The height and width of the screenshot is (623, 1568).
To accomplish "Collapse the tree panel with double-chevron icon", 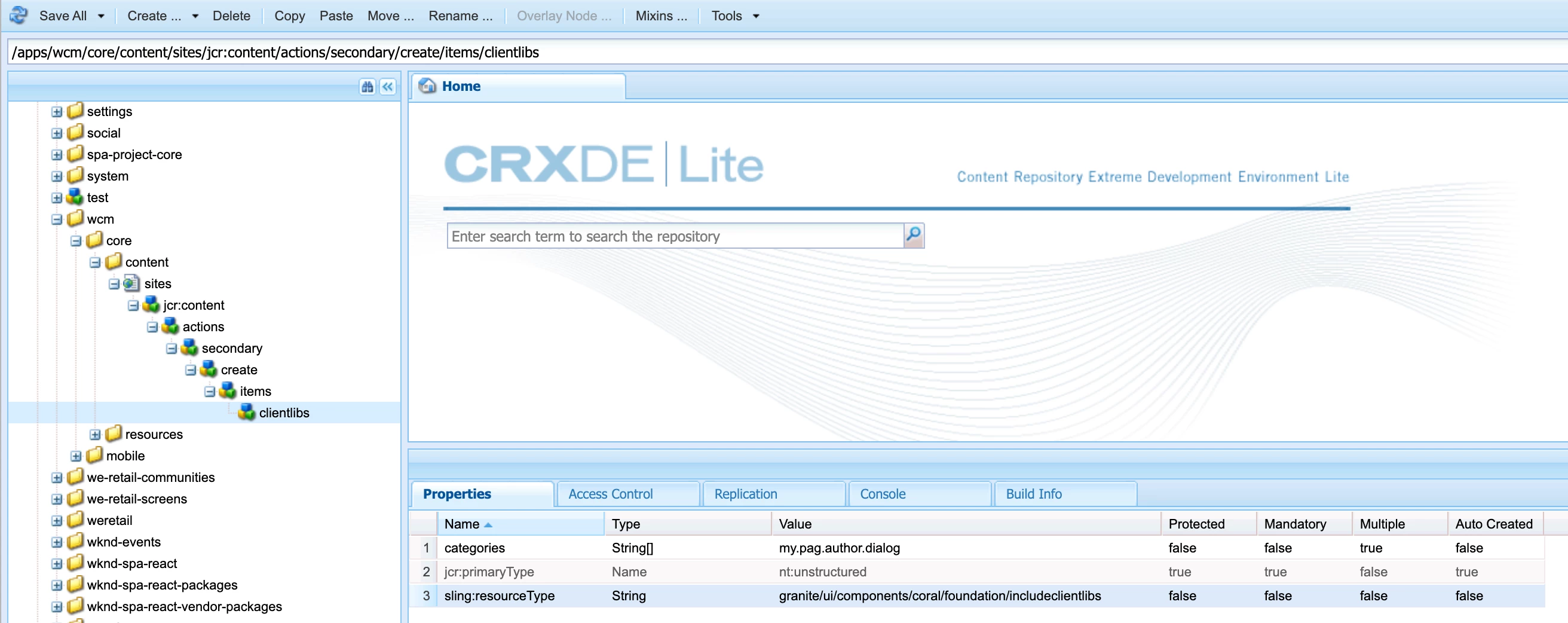I will click(x=388, y=87).
